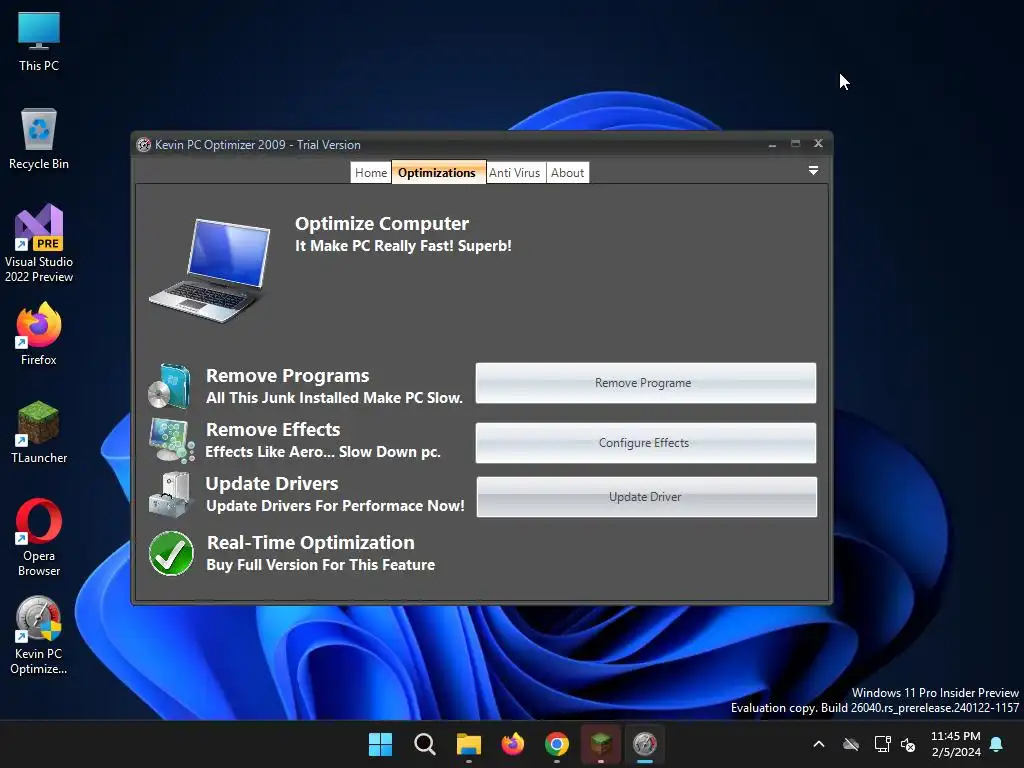Click the Update Driver button
Image resolution: width=1024 pixels, height=768 pixels.
(x=647, y=497)
